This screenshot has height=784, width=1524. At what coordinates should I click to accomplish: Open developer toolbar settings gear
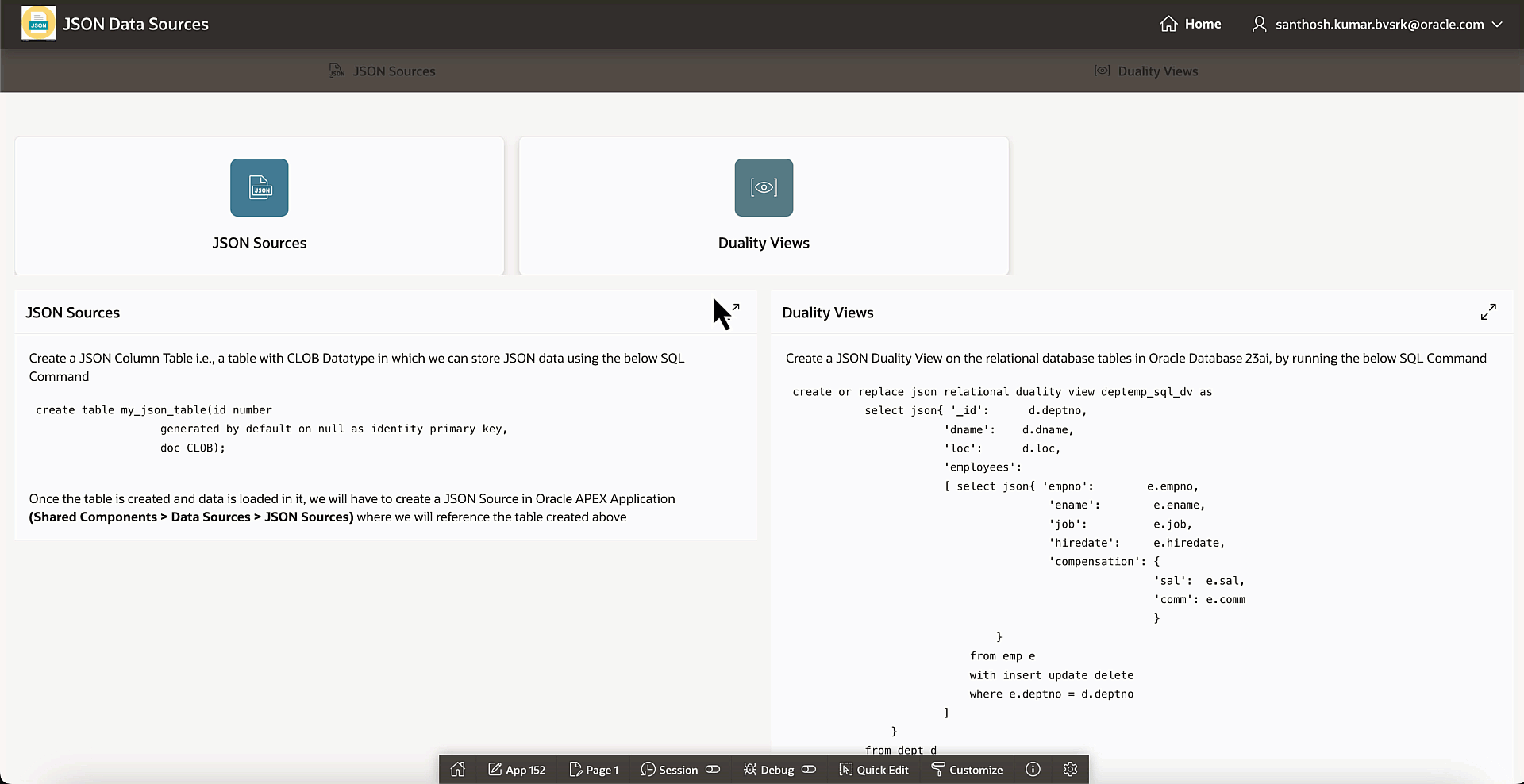[x=1070, y=769]
